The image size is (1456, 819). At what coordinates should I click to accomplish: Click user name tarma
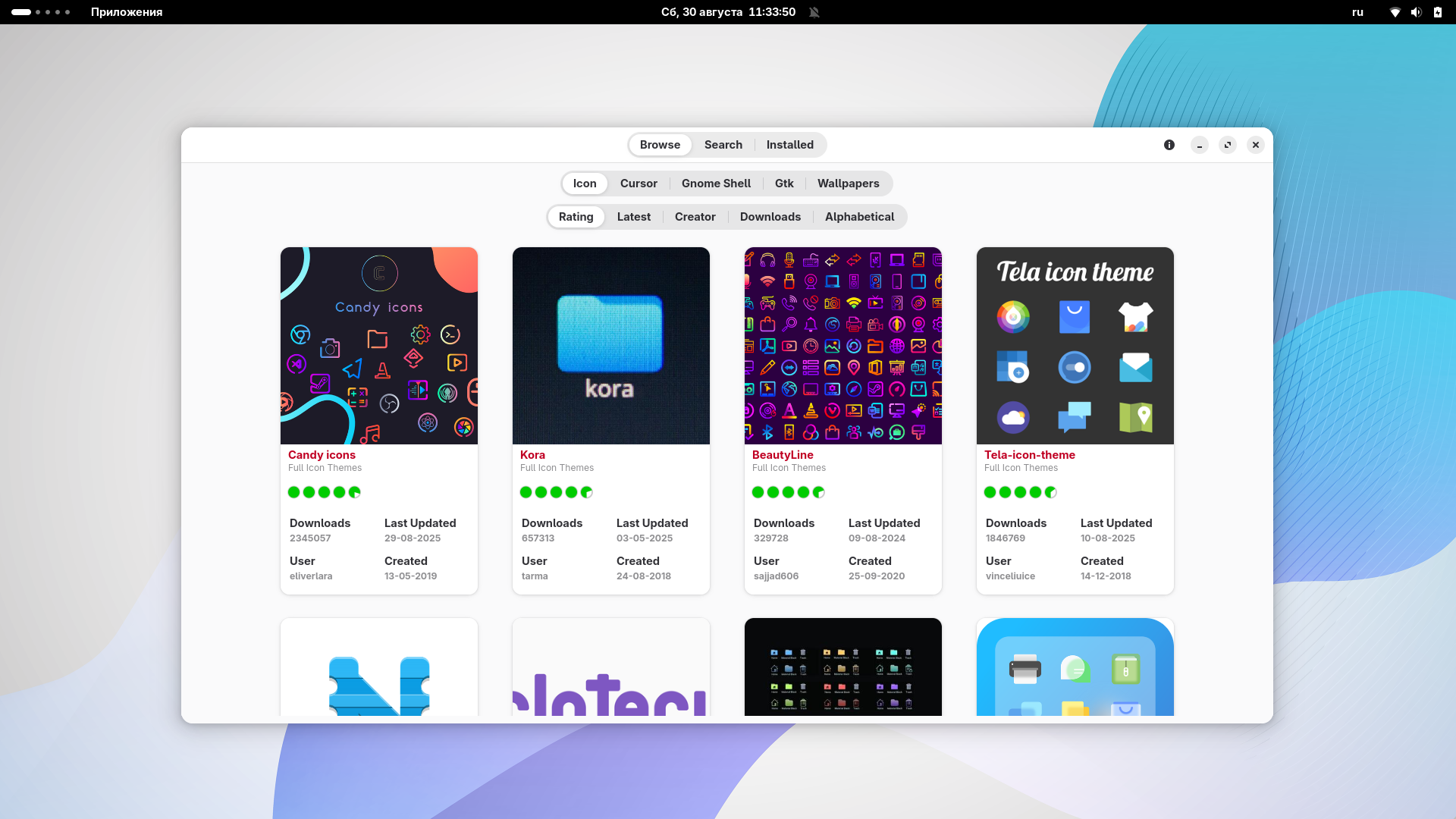point(535,576)
